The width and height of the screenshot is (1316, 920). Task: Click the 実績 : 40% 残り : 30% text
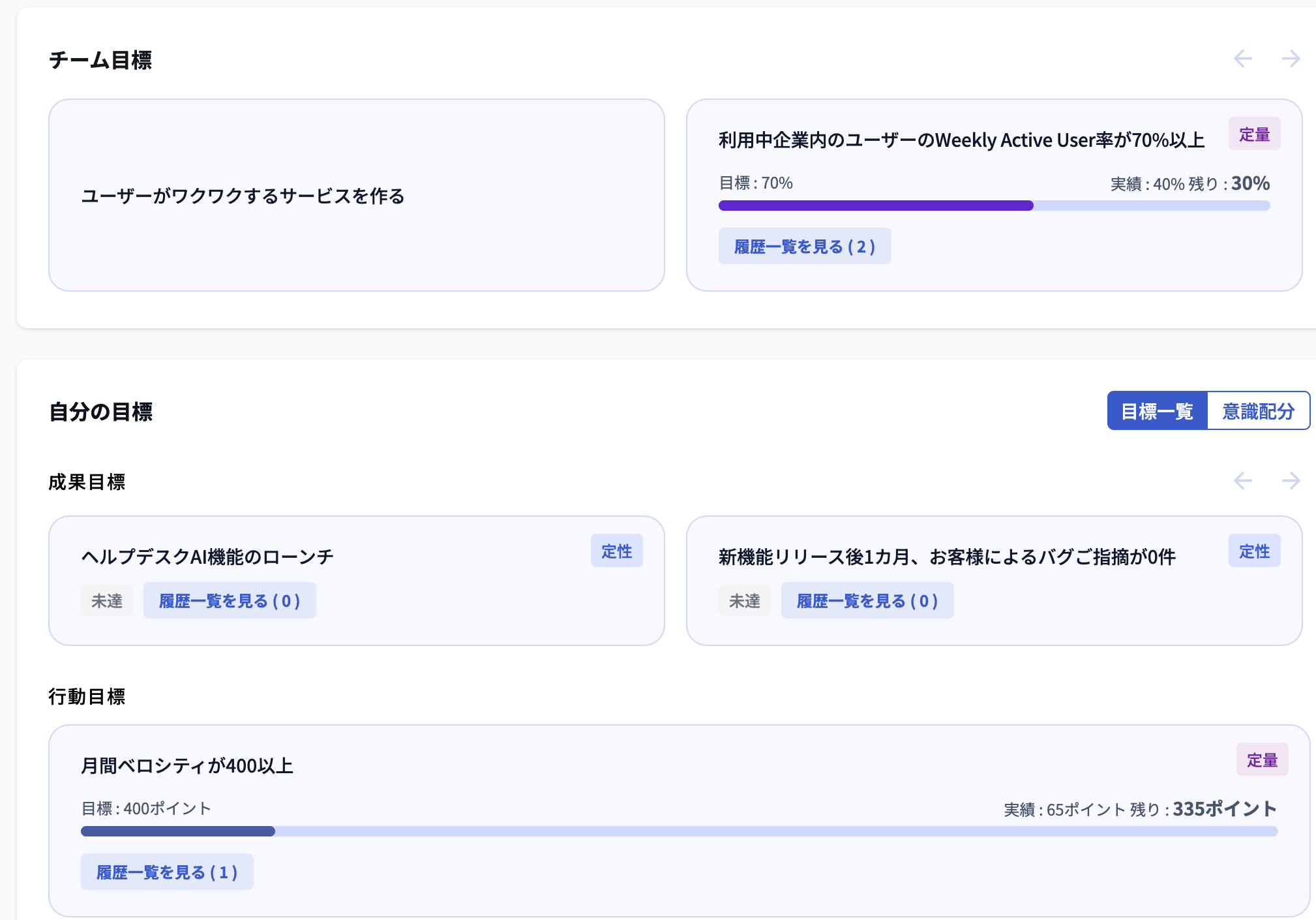tap(1190, 183)
